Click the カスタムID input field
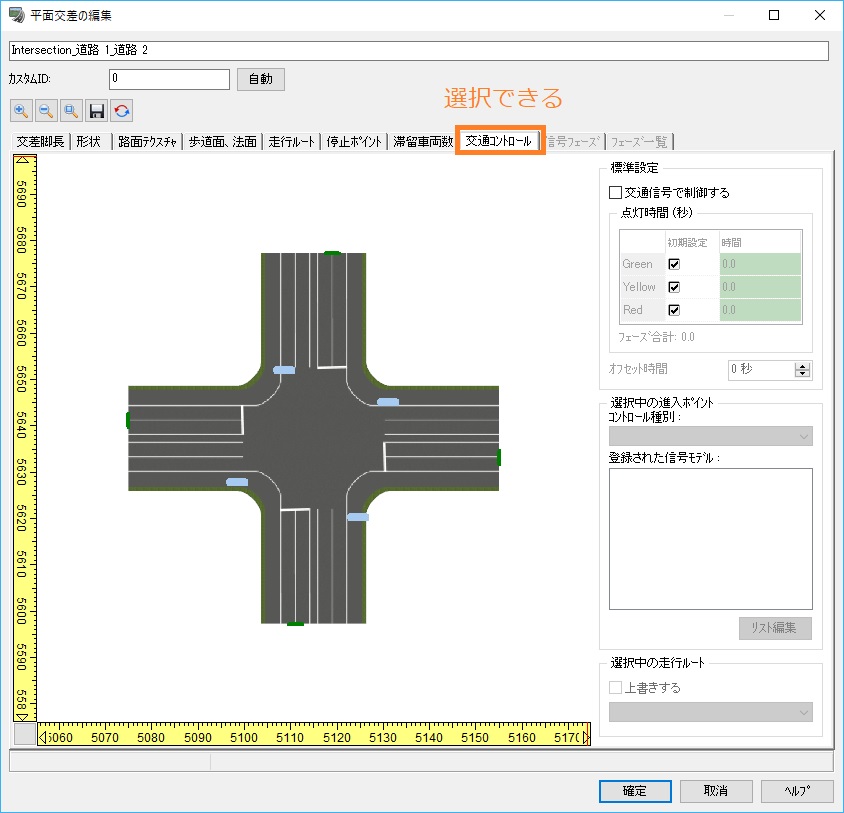Viewport: 844px width, 813px height. click(x=169, y=79)
